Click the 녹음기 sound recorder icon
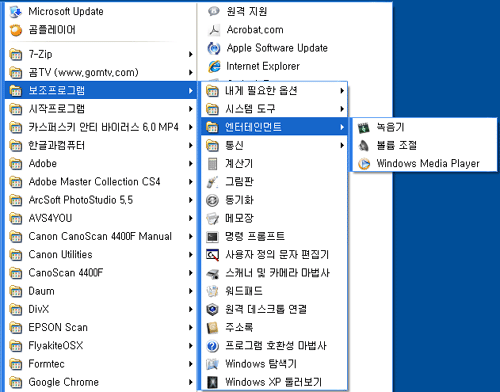Screen dimensions: 500x392 [x=364, y=127]
